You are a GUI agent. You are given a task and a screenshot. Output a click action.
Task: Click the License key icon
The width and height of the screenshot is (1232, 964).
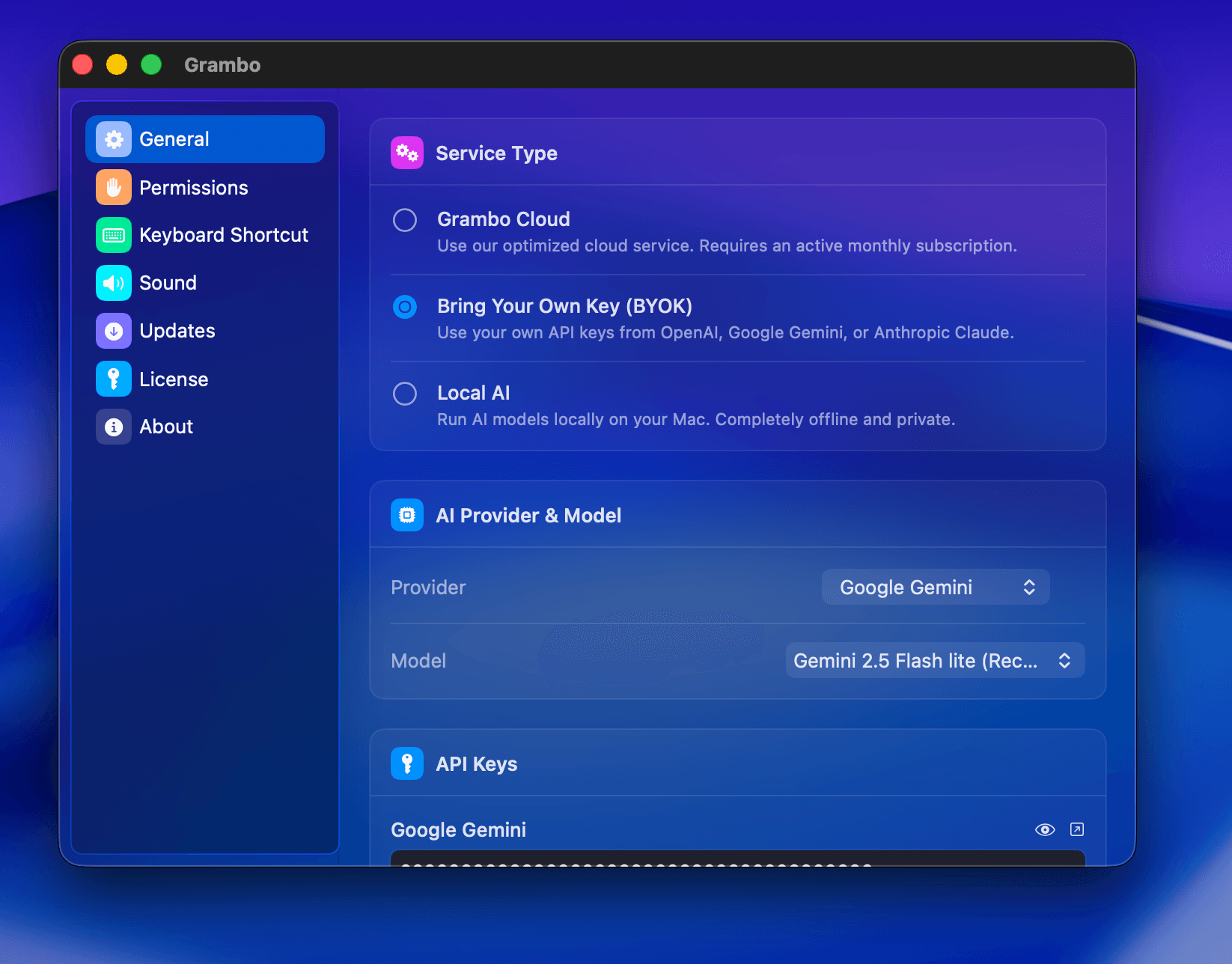pos(114,379)
